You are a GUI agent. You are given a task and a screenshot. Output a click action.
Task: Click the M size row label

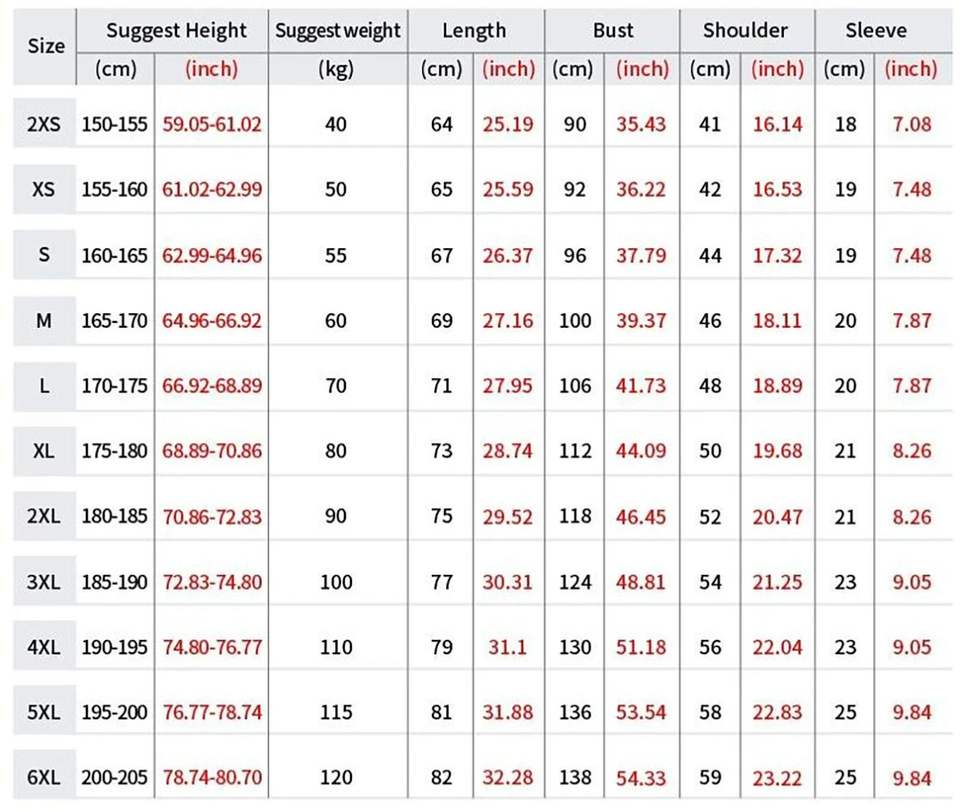pos(44,321)
